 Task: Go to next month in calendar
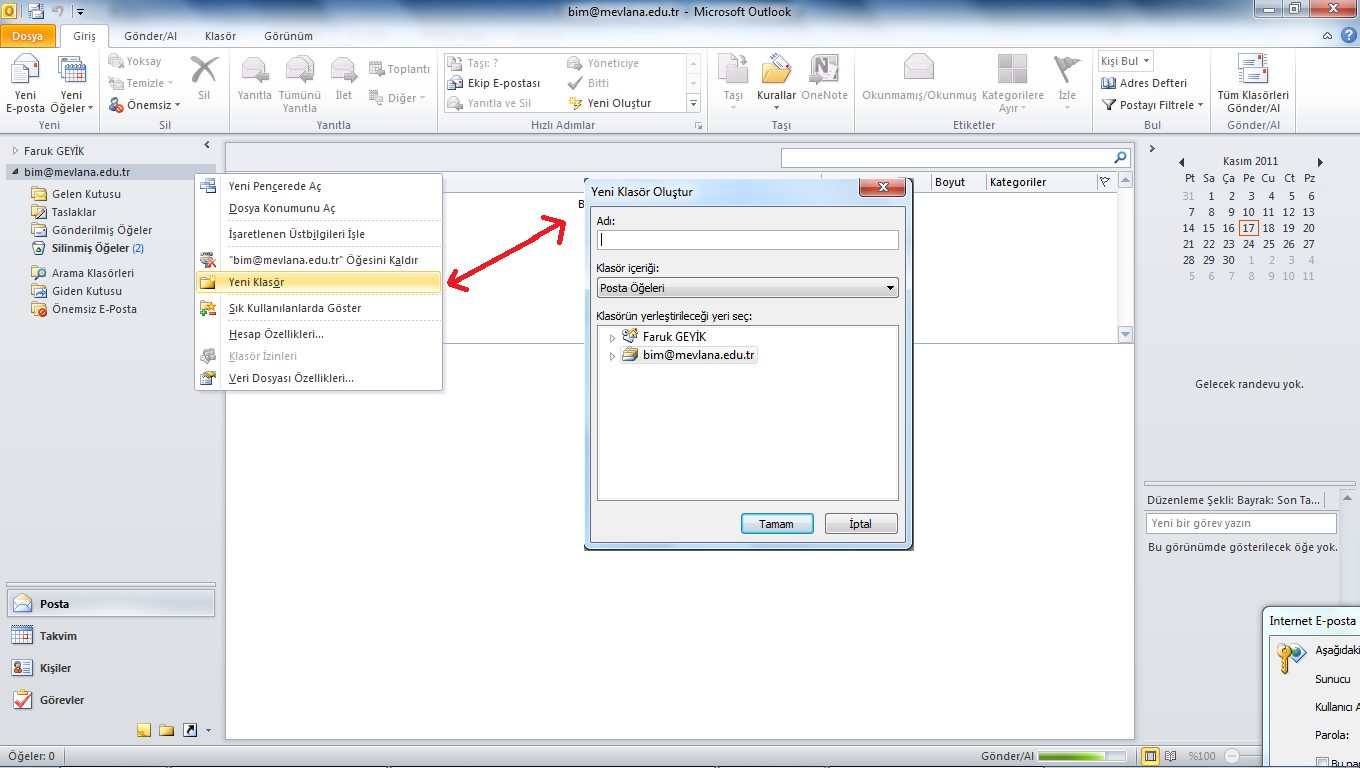coord(1320,162)
